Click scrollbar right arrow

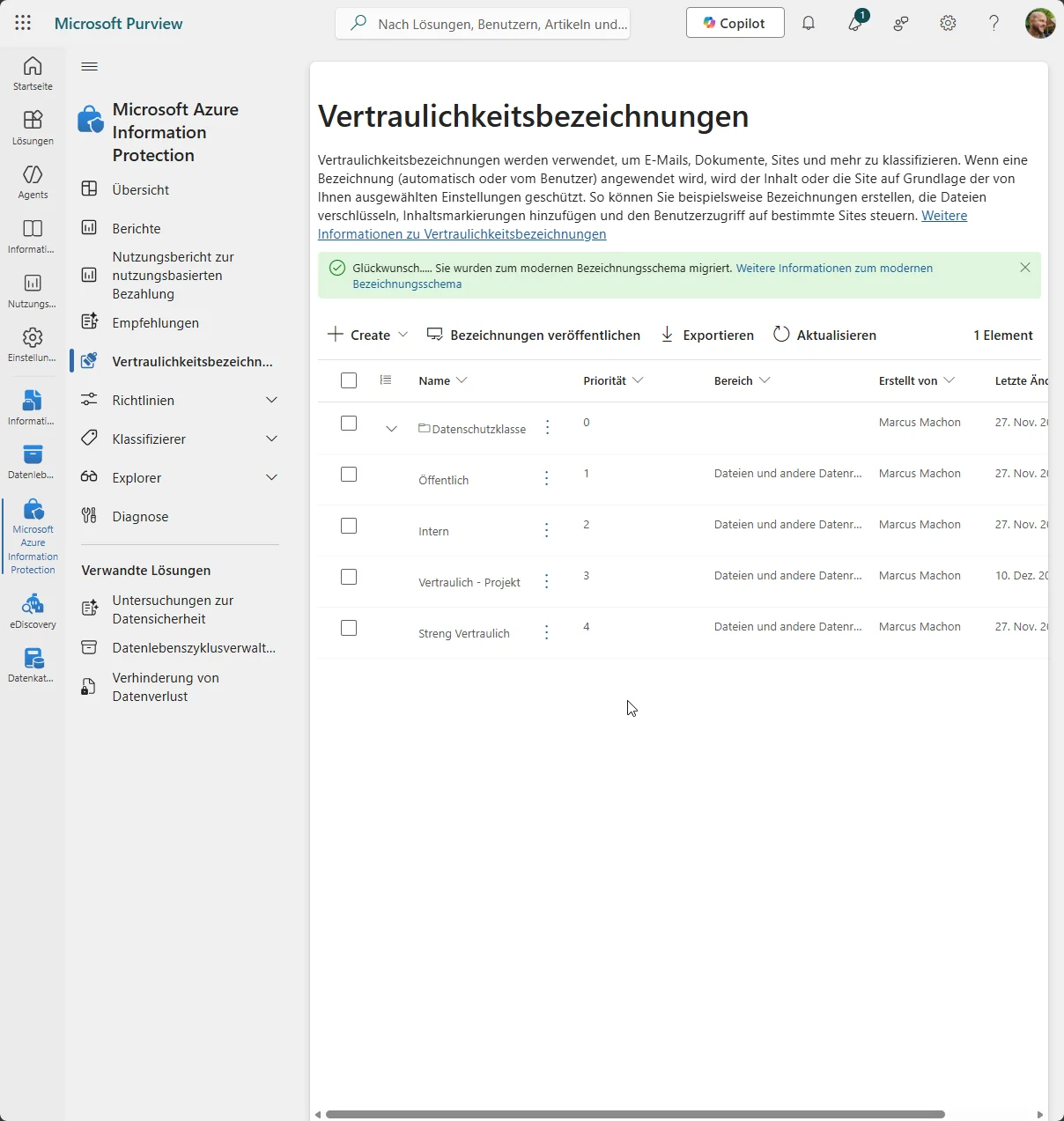[1040, 1114]
